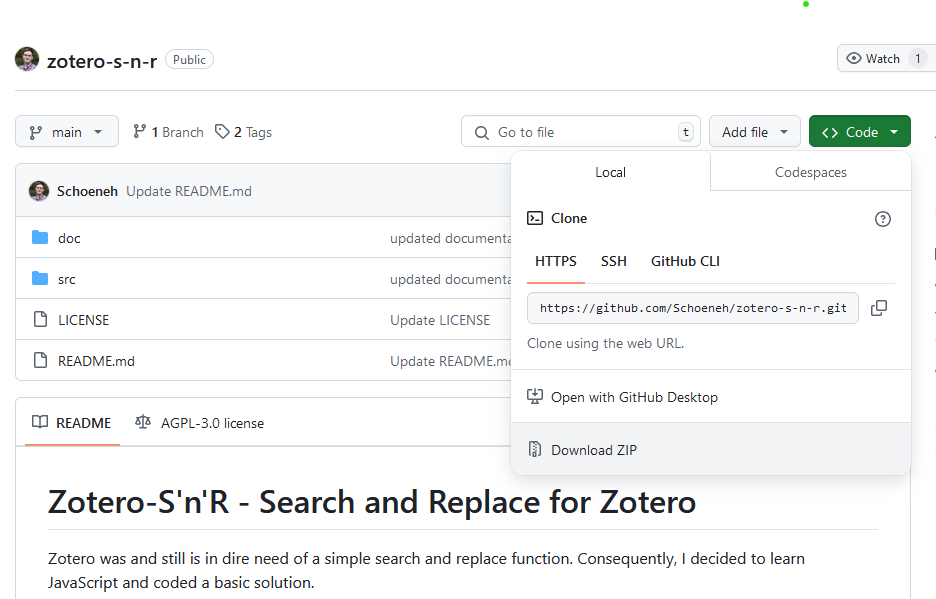View the repository's 2 Tags
Image resolution: width=936 pixels, height=599 pixels.
(x=243, y=131)
